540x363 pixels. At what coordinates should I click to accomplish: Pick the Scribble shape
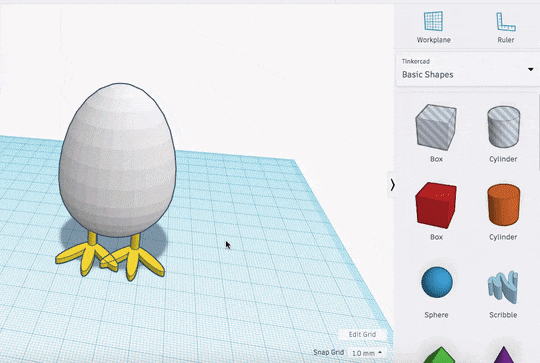click(x=503, y=287)
